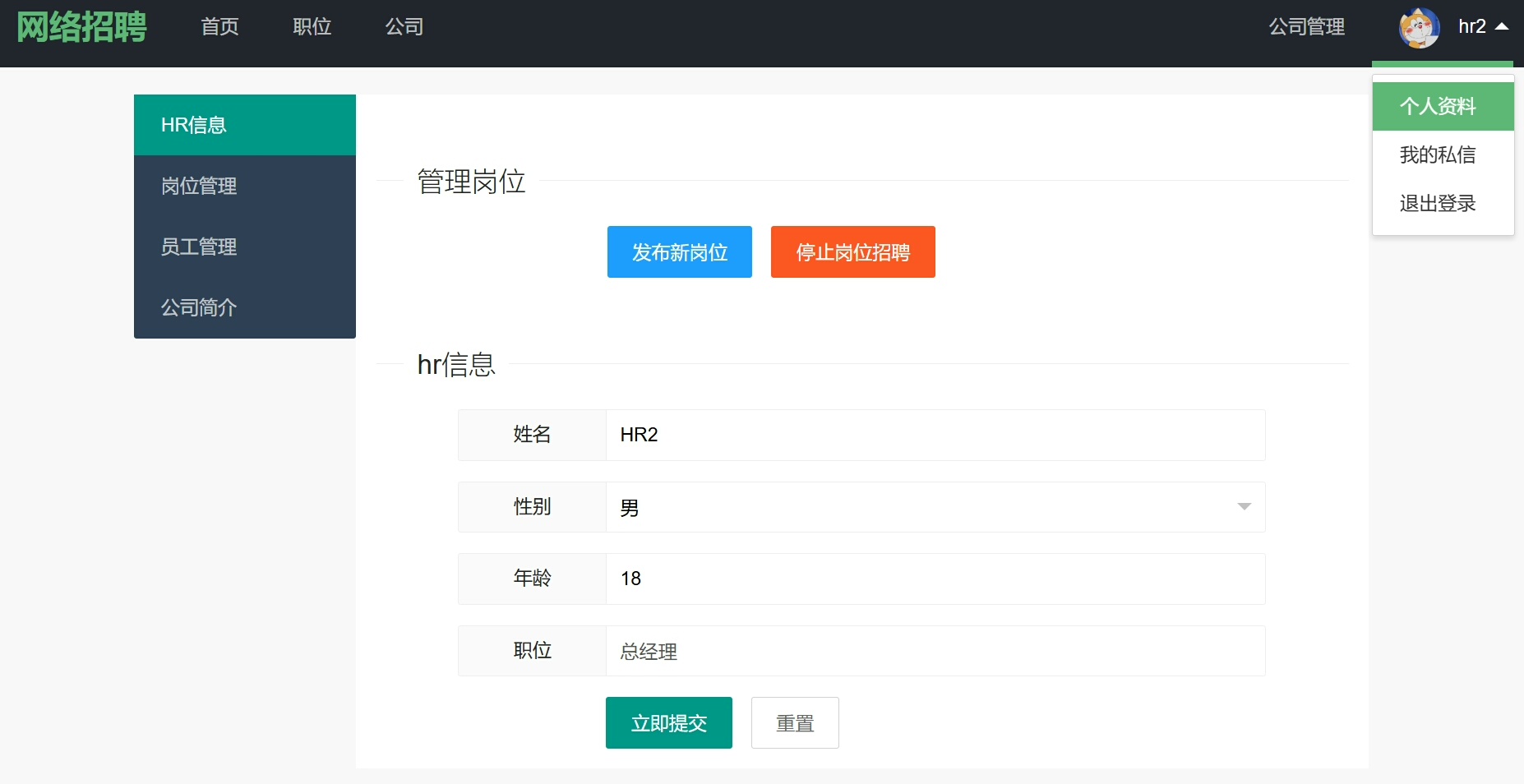The image size is (1524, 784).
Task: Click the hr2 username in the header
Action: [1472, 26]
